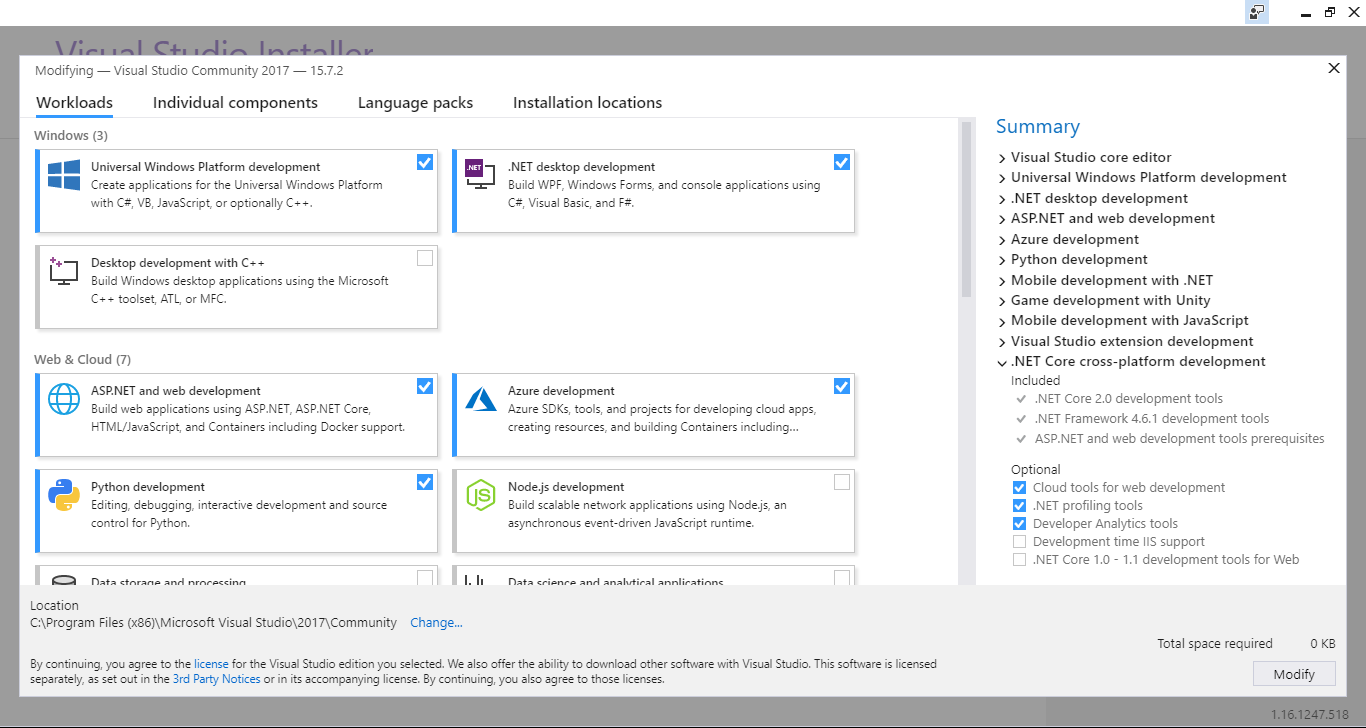Expand Mobile development with .NET summary
1366x728 pixels.
1002,281
